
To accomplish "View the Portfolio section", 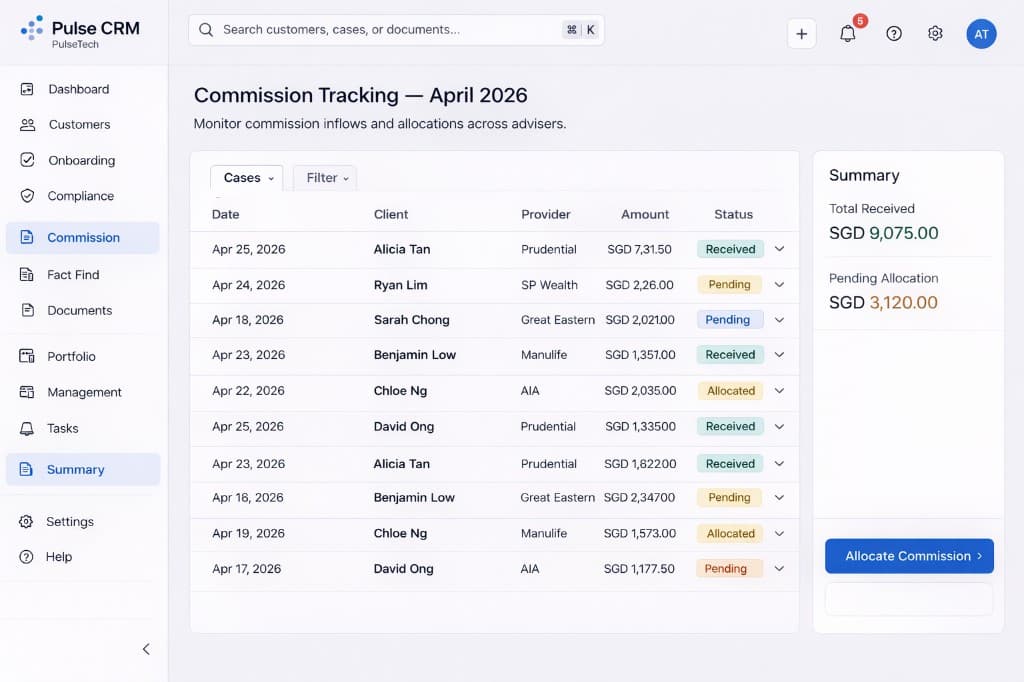I will 70,356.
